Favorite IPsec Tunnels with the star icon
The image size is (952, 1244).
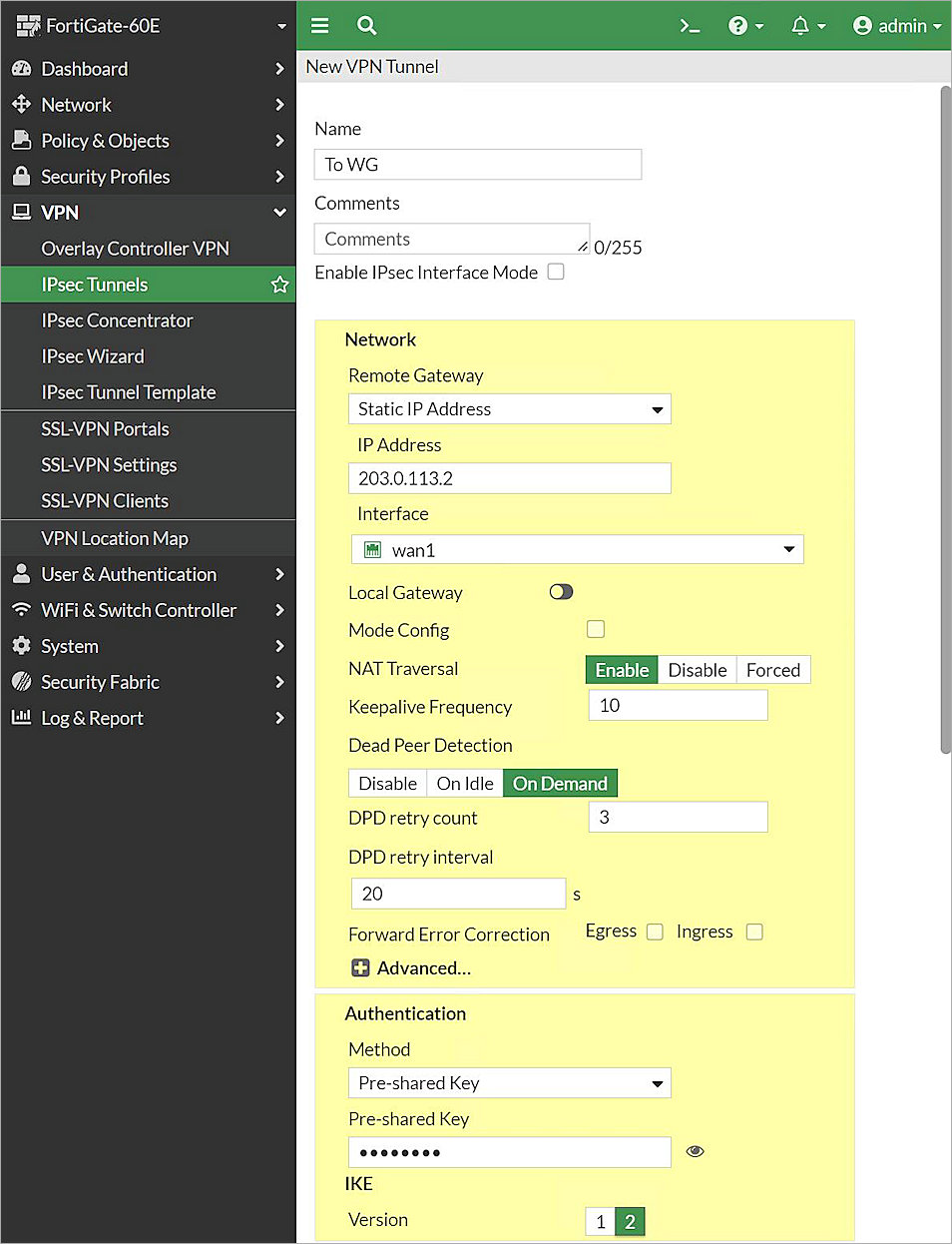pos(279,285)
